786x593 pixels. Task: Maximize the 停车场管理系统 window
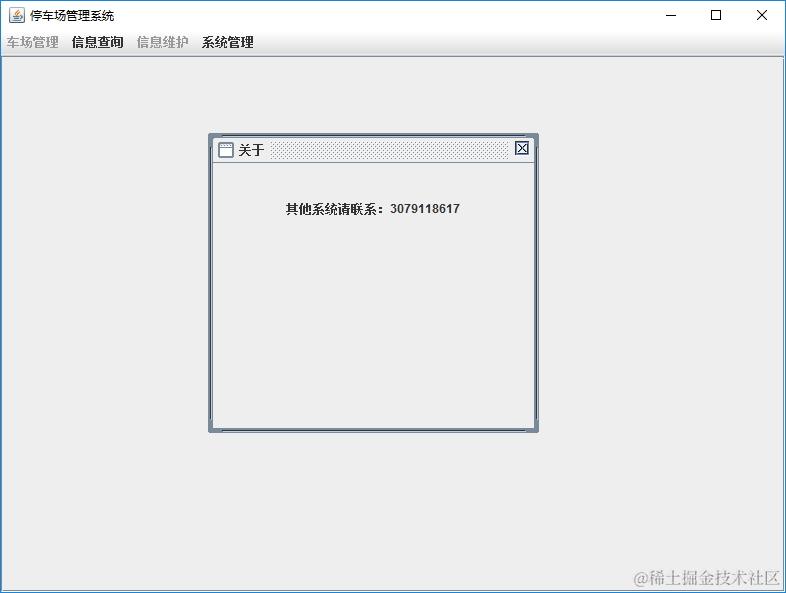click(716, 16)
